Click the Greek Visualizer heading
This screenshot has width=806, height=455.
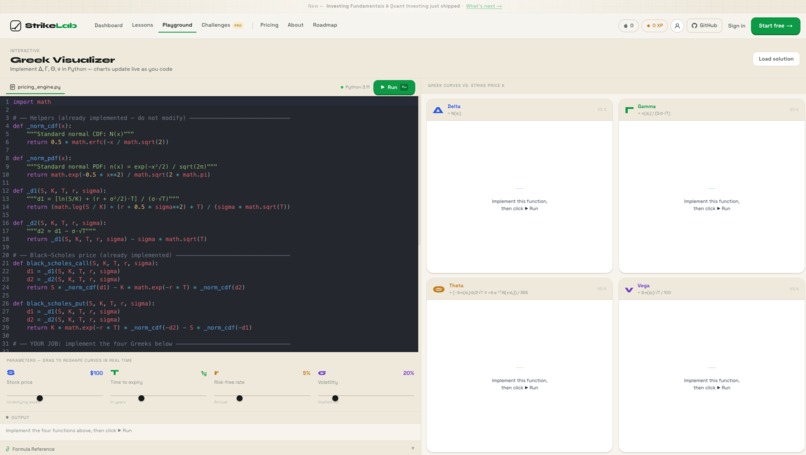tap(63, 60)
